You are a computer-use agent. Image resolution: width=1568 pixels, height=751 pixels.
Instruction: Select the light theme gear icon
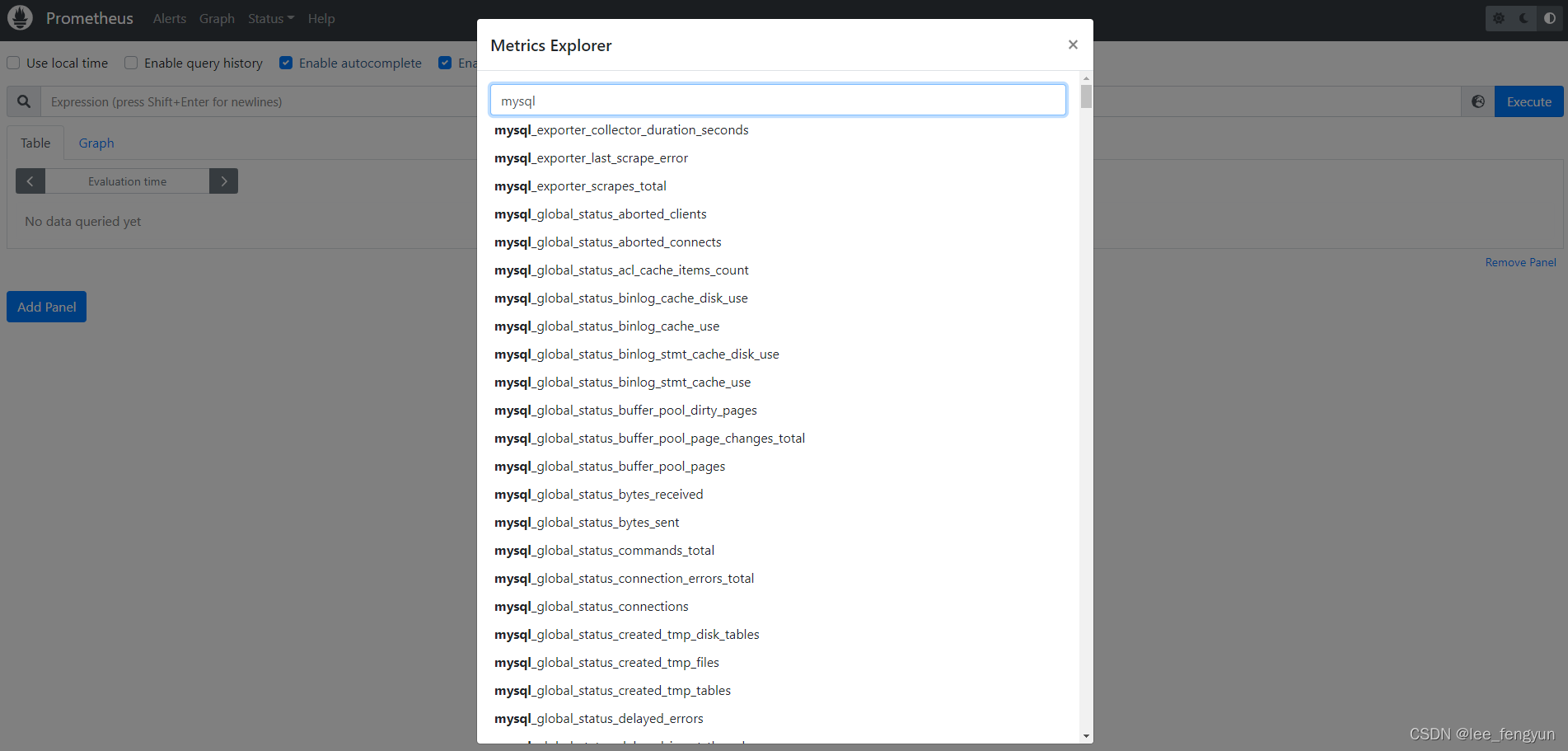pyautogui.click(x=1499, y=18)
